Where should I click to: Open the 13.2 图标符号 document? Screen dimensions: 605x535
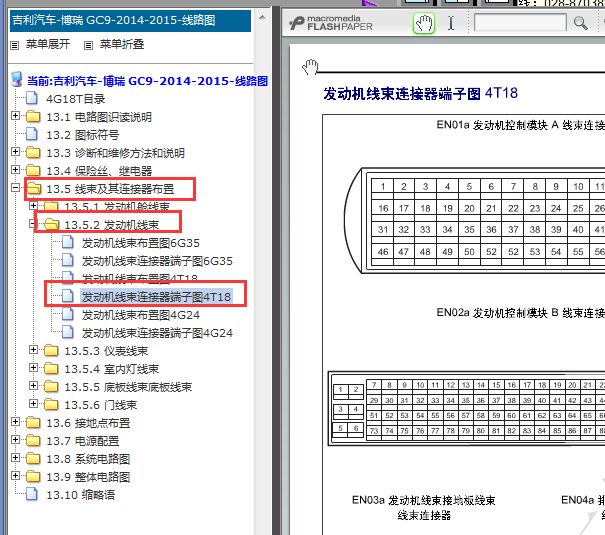83,135
